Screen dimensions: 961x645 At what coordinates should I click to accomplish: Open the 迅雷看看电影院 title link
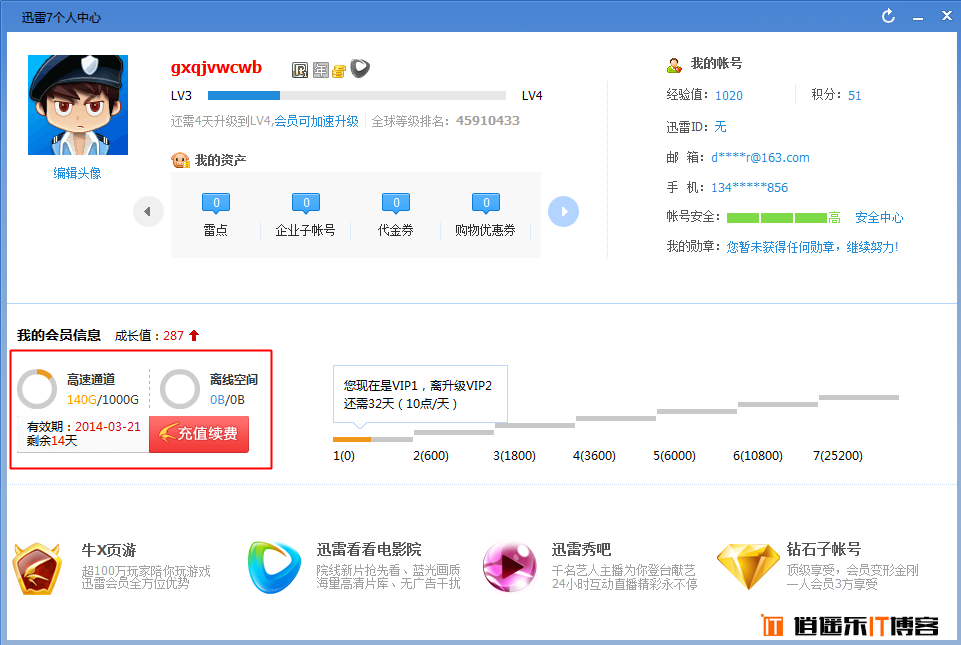coord(369,550)
